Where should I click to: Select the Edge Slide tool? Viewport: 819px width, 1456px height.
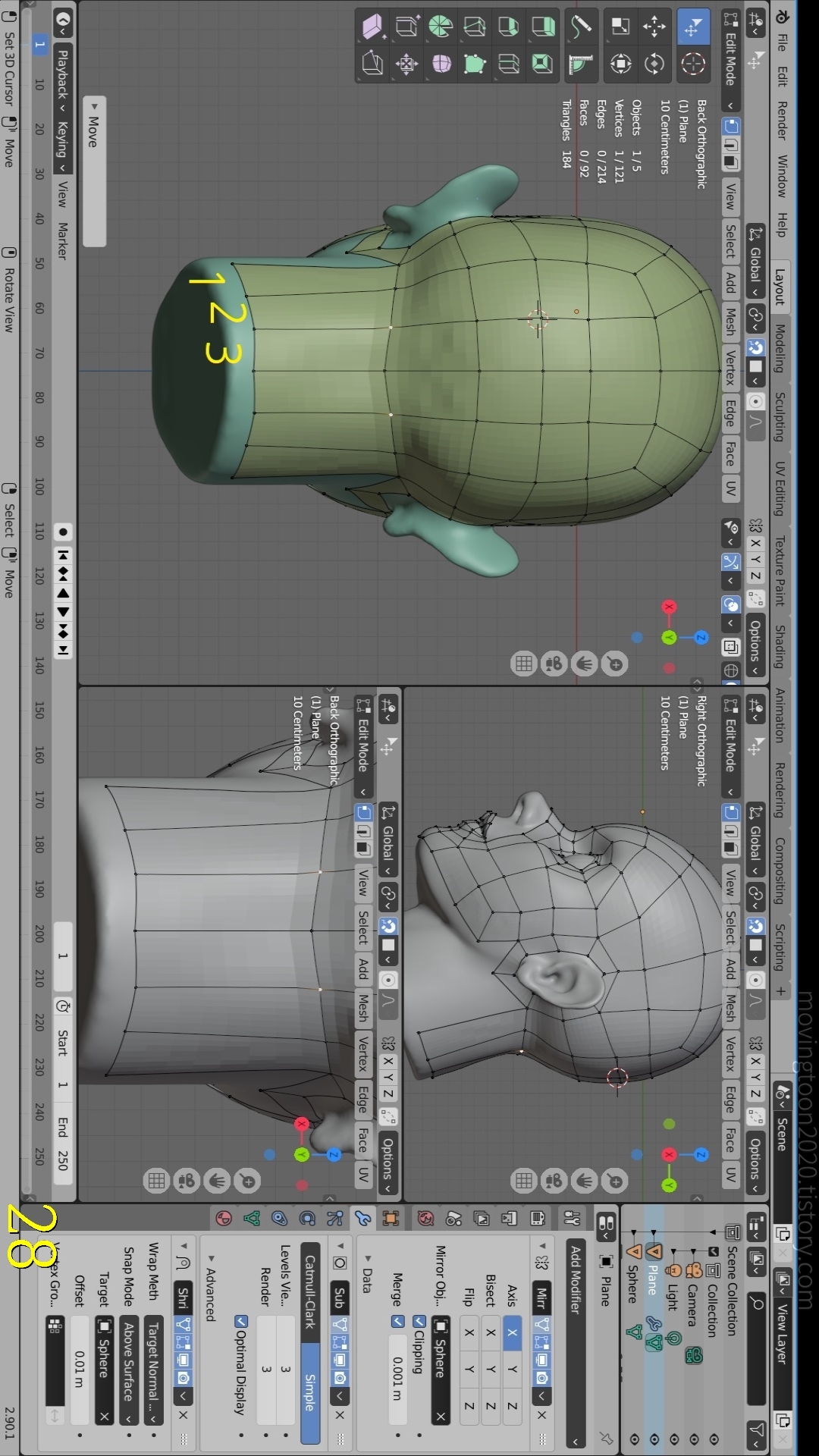tap(406, 27)
